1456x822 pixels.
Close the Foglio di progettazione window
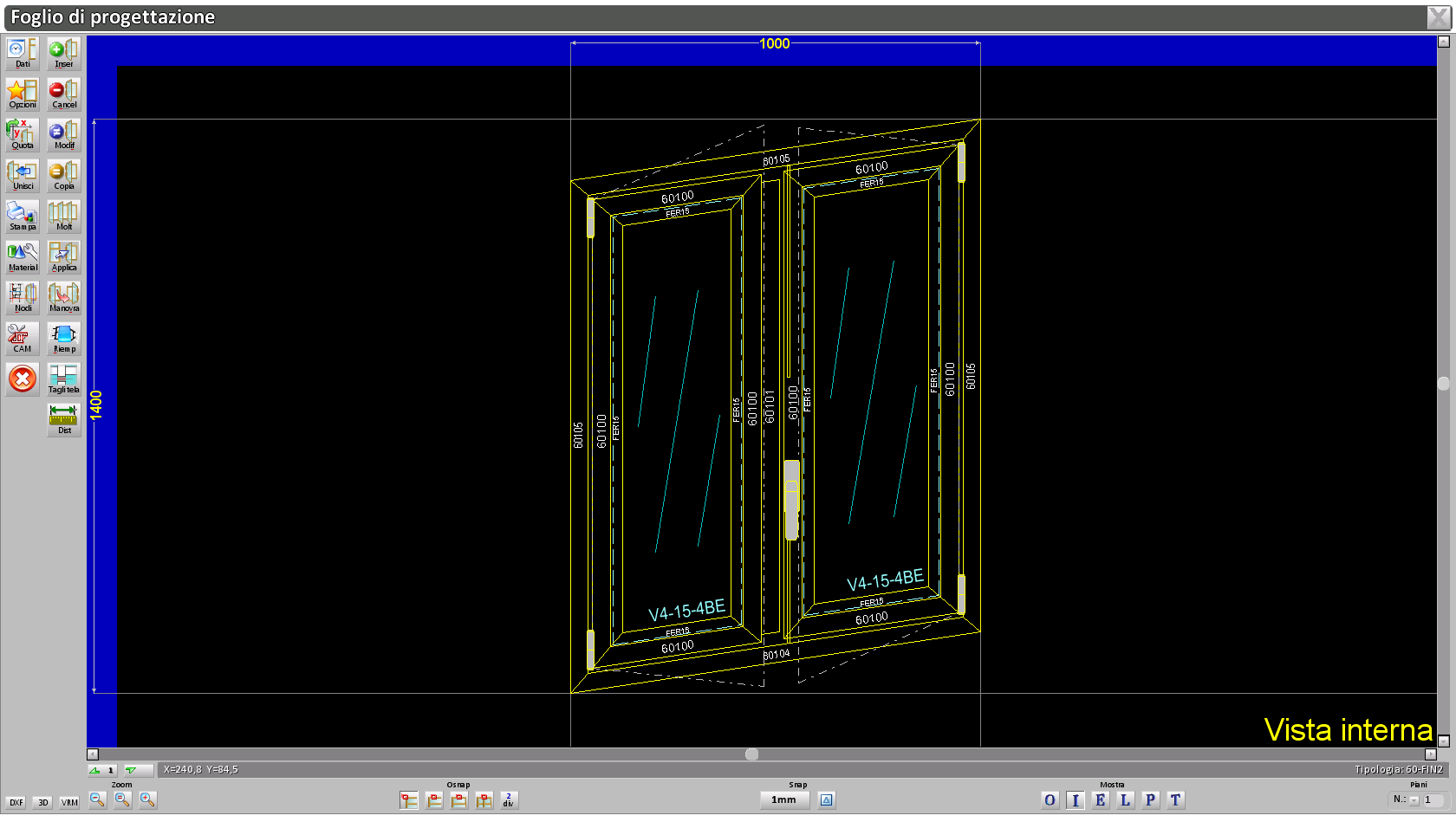tap(1438, 17)
